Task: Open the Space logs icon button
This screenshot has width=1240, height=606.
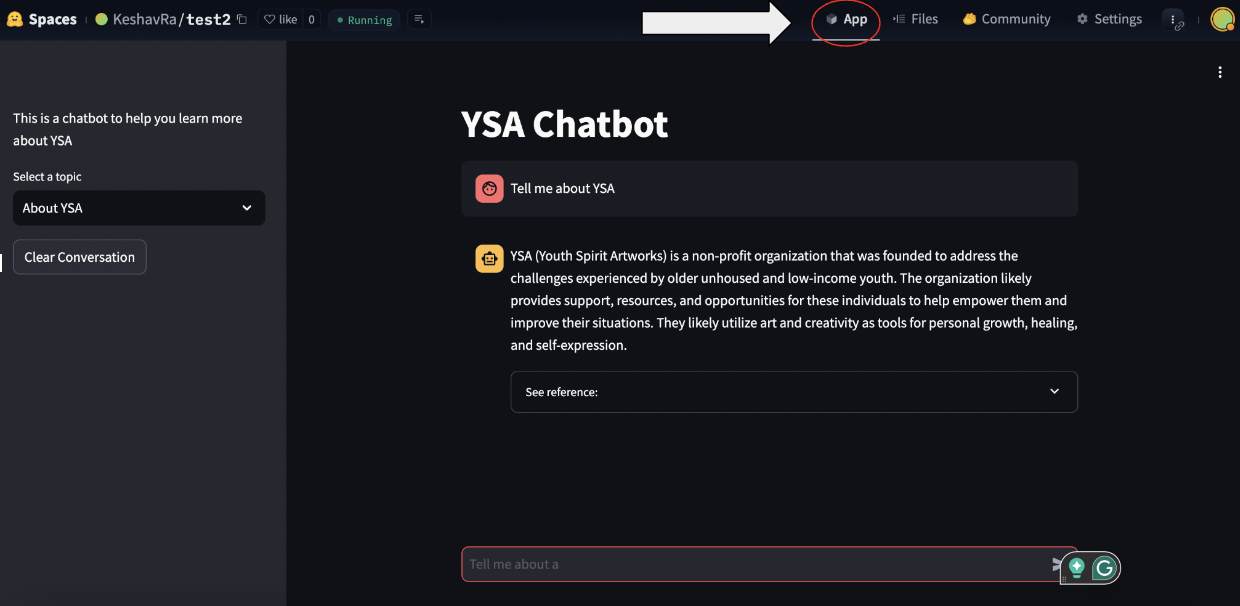Action: coord(419,19)
